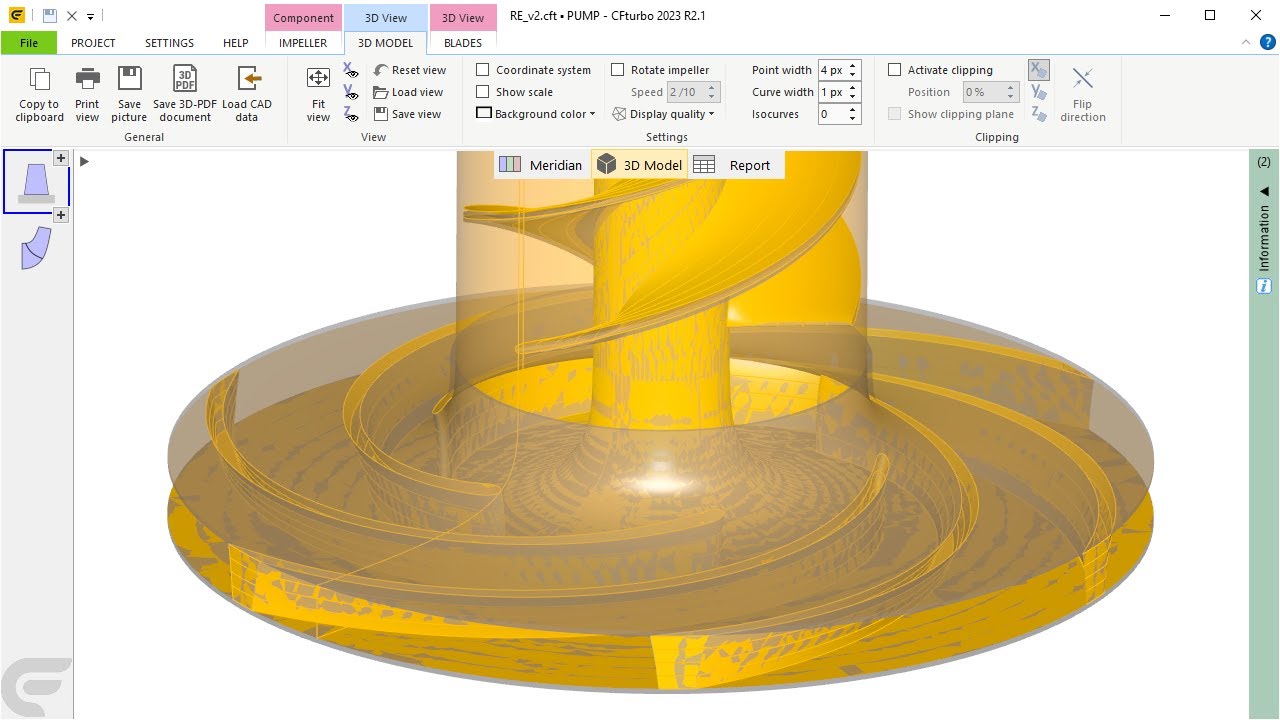Open Display quality dropdown
Image resolution: width=1280 pixels, height=720 pixels.
pyautogui.click(x=664, y=114)
